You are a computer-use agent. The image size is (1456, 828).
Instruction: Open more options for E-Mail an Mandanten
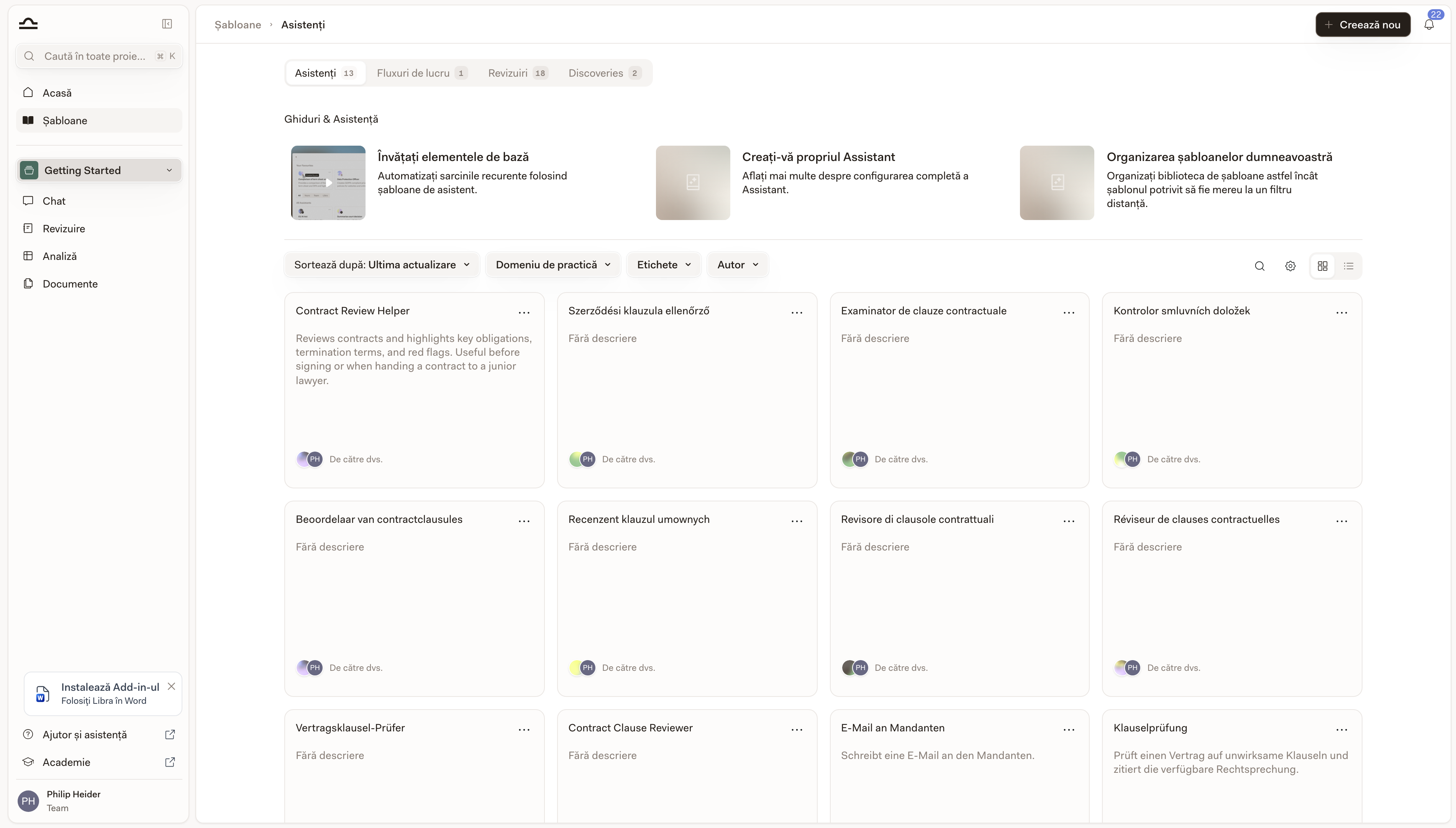(x=1069, y=729)
